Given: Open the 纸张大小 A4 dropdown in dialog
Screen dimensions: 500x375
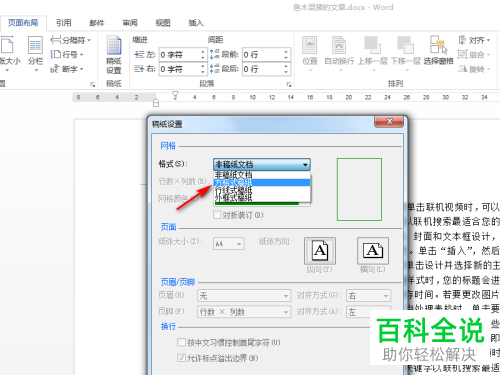Looking at the screenshot, I should pyautogui.click(x=229, y=244).
